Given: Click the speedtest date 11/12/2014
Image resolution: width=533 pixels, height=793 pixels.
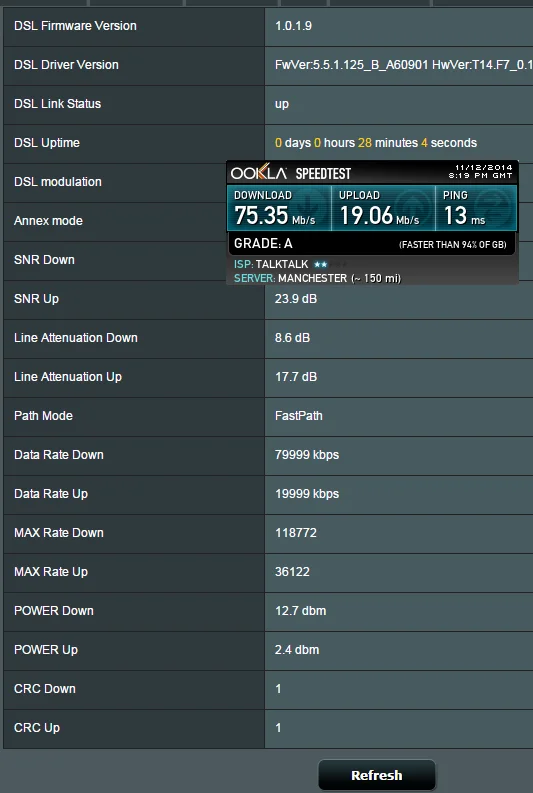Looking at the screenshot, I should [x=483, y=167].
